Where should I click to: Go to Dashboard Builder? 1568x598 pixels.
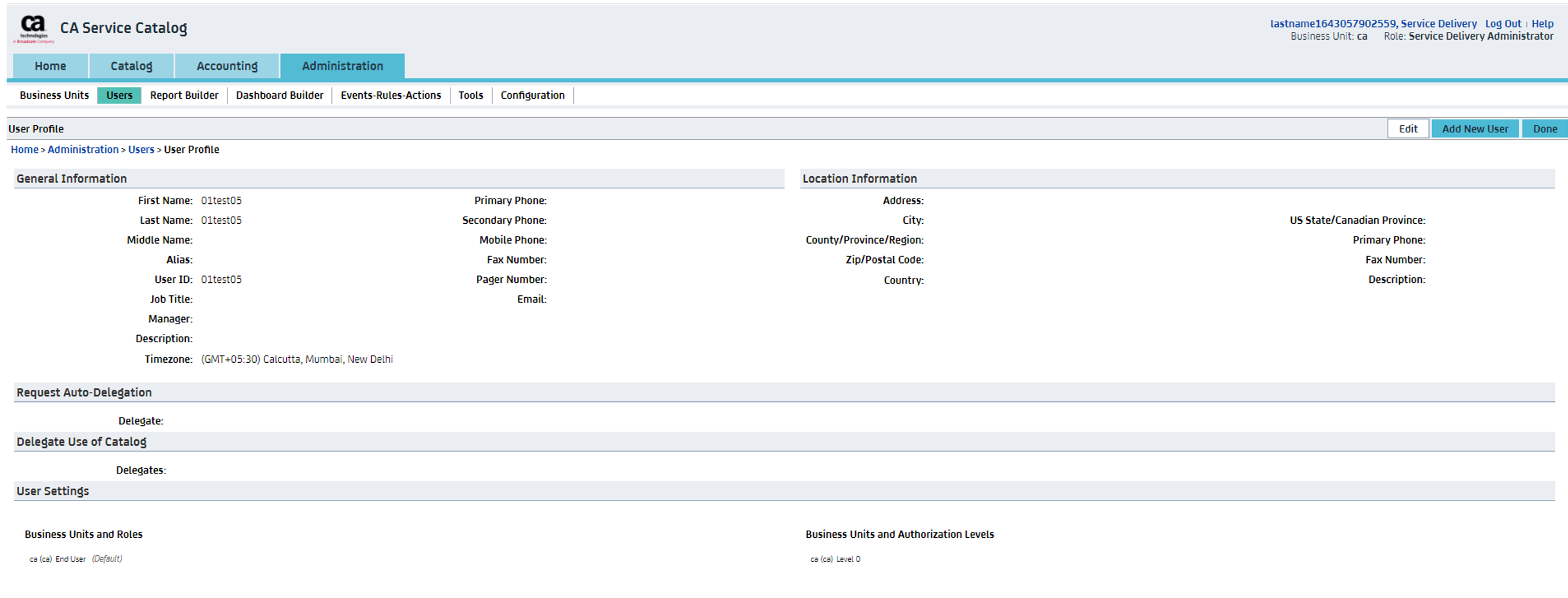pos(280,95)
